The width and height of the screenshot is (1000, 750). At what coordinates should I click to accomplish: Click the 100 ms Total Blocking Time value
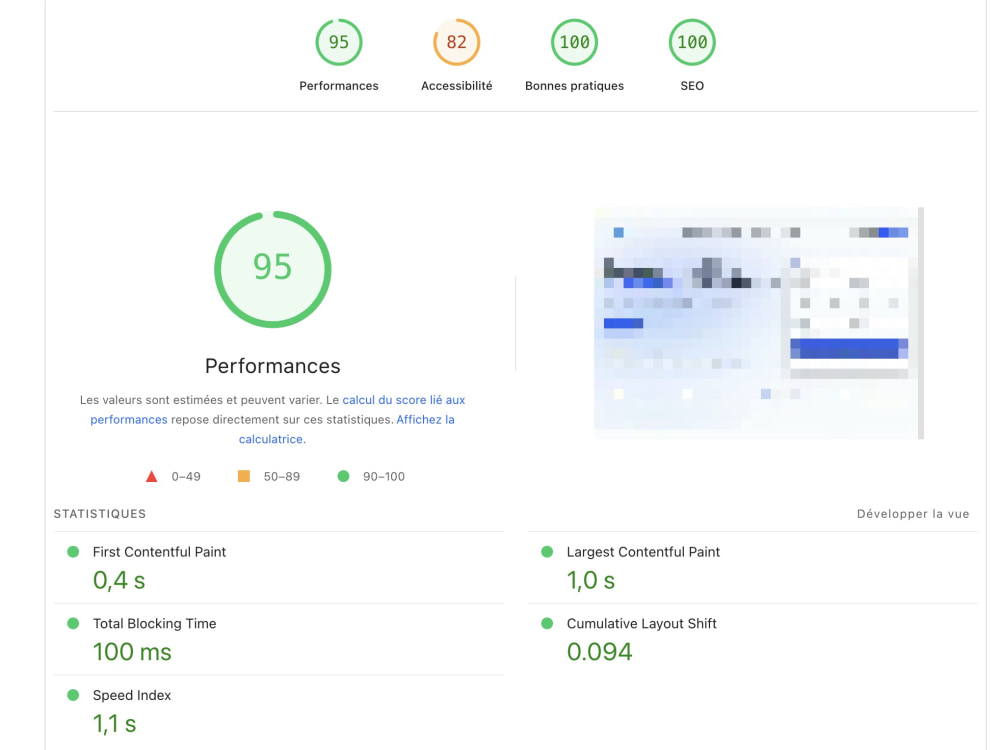point(132,652)
